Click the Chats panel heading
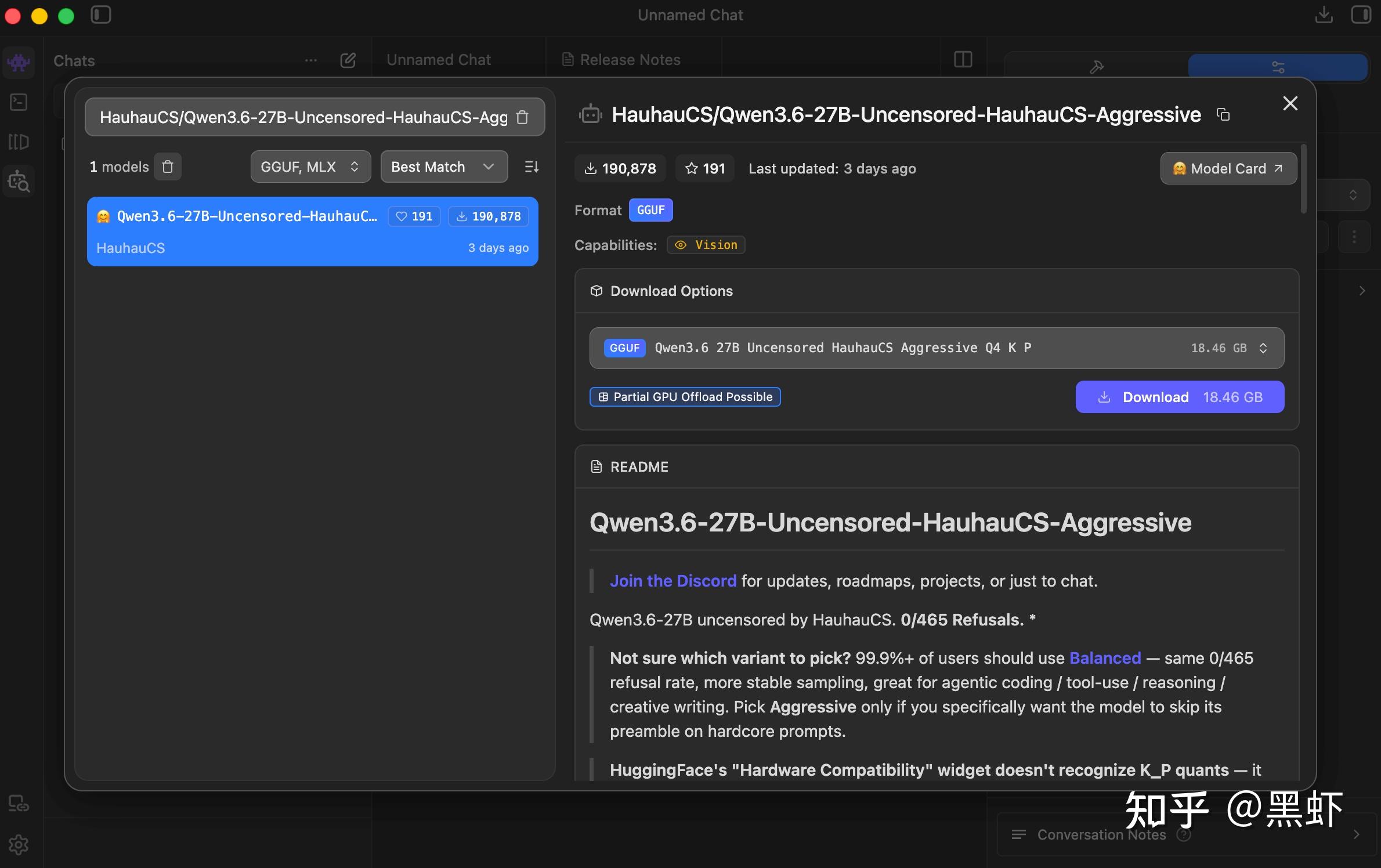The height and width of the screenshot is (868, 1381). click(x=74, y=61)
